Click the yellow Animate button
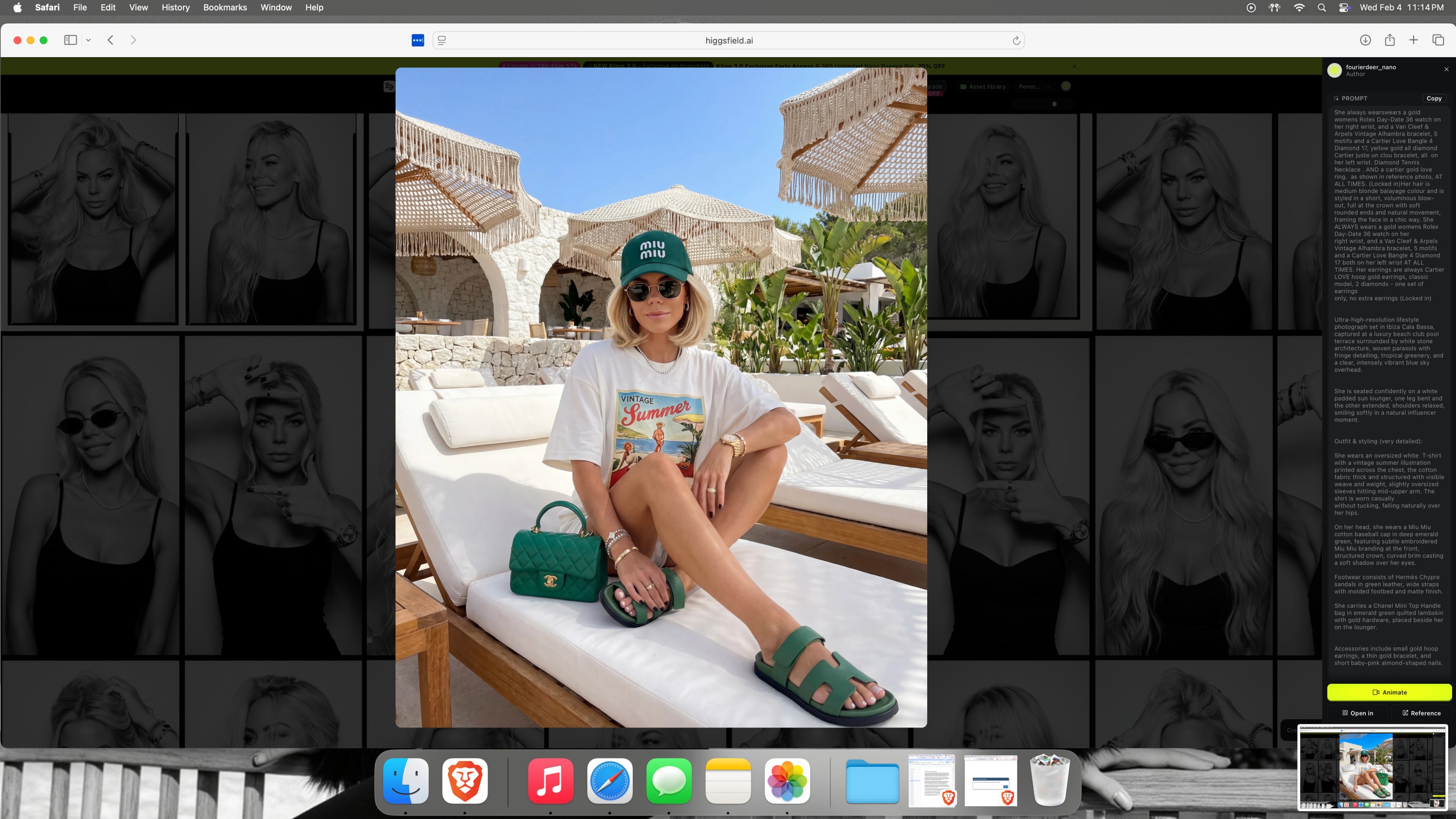 (1389, 692)
